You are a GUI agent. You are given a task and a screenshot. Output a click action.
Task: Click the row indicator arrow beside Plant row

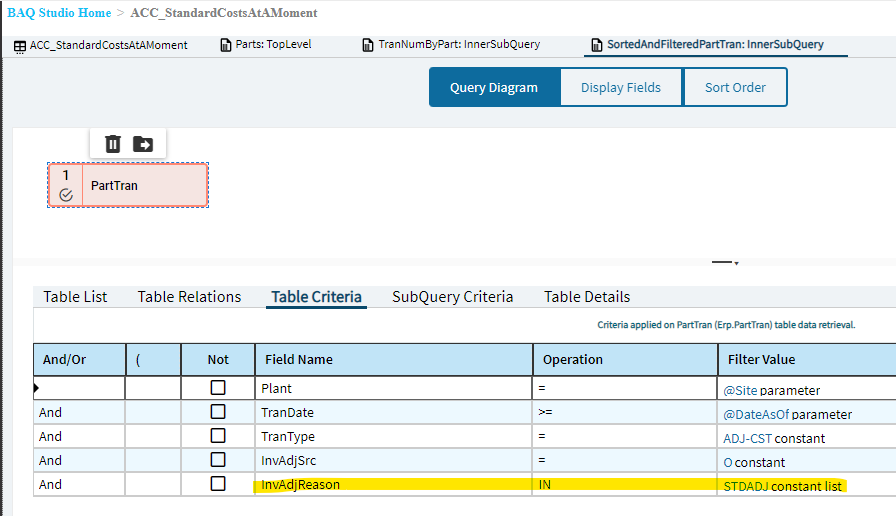coord(38,387)
